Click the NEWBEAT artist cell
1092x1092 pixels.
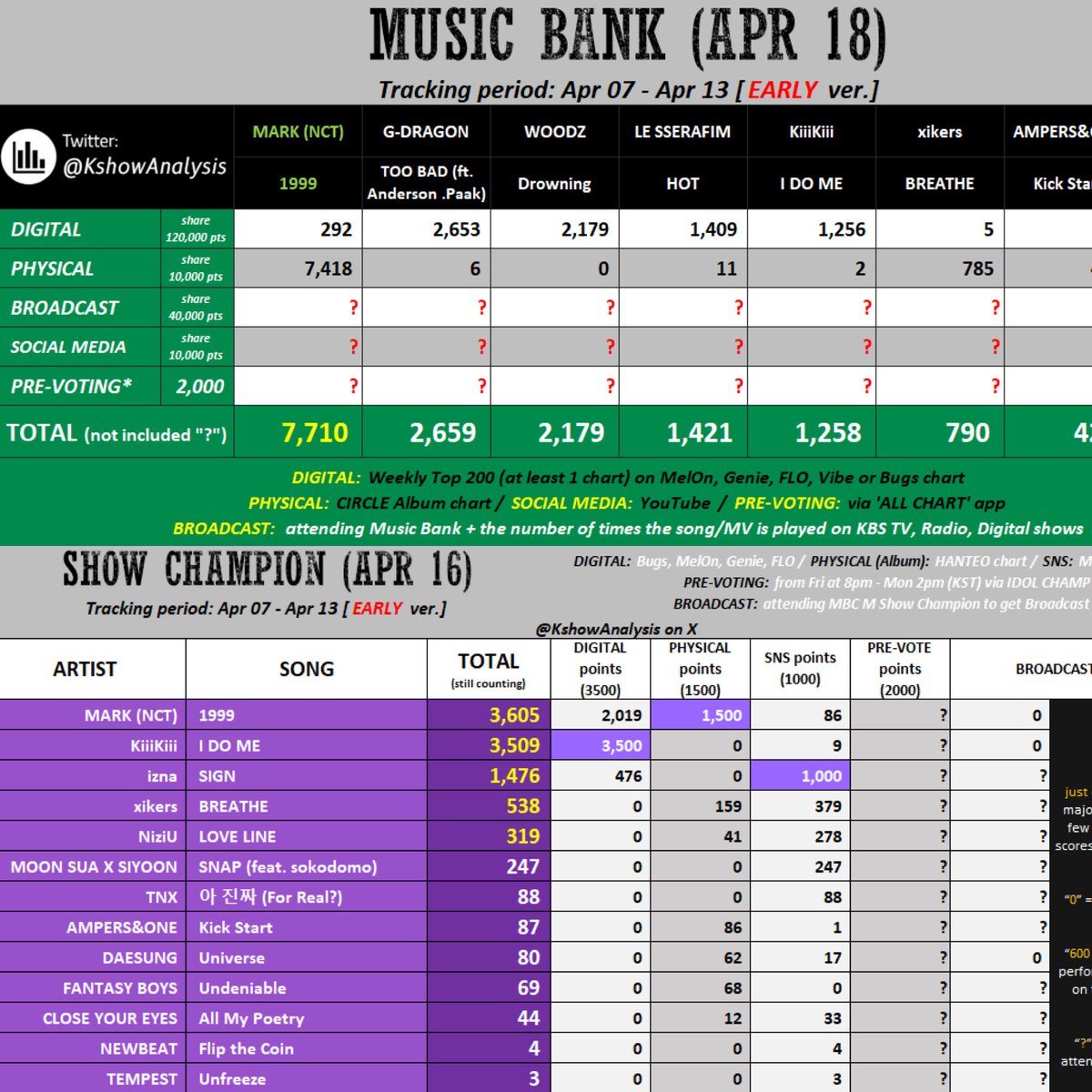(x=93, y=1049)
